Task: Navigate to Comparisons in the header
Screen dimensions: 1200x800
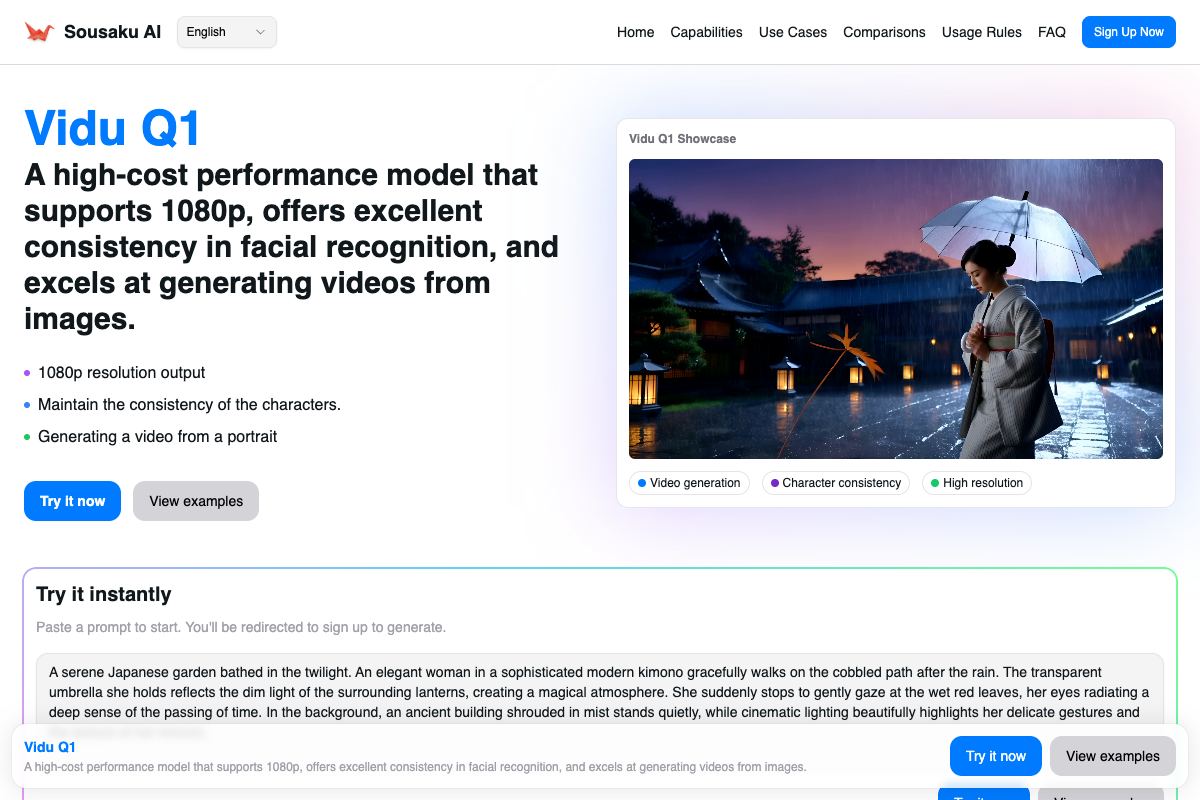Action: click(x=884, y=32)
